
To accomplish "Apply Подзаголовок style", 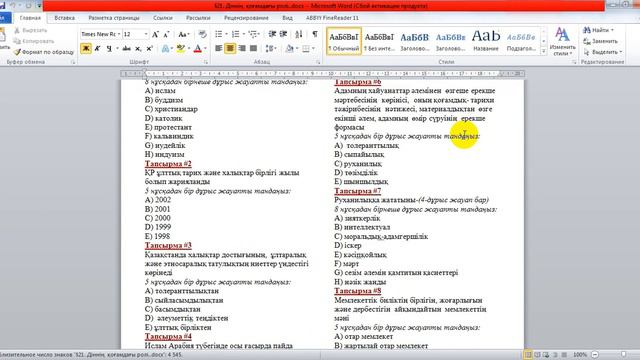I will pos(521,41).
